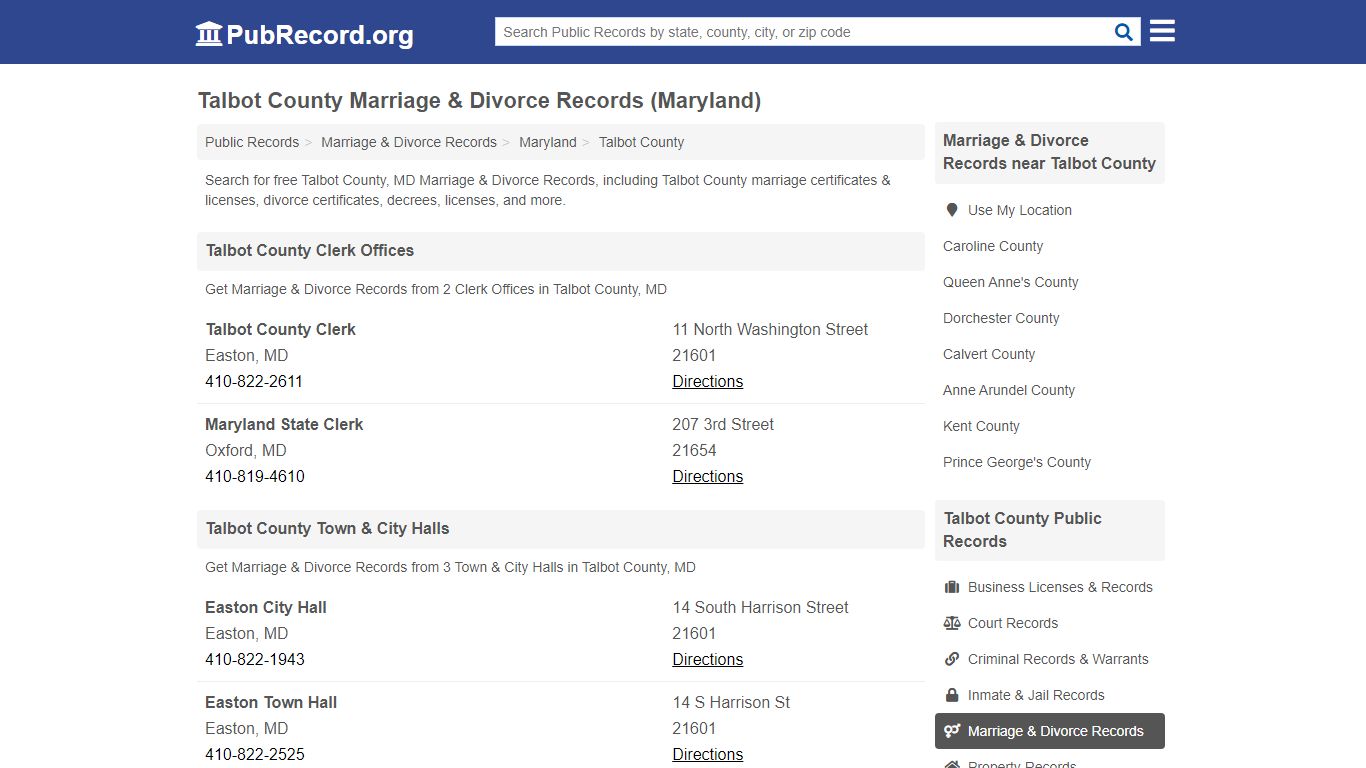Click the Court Records scales icon
Viewport: 1366px width, 768px height.
pos(952,623)
